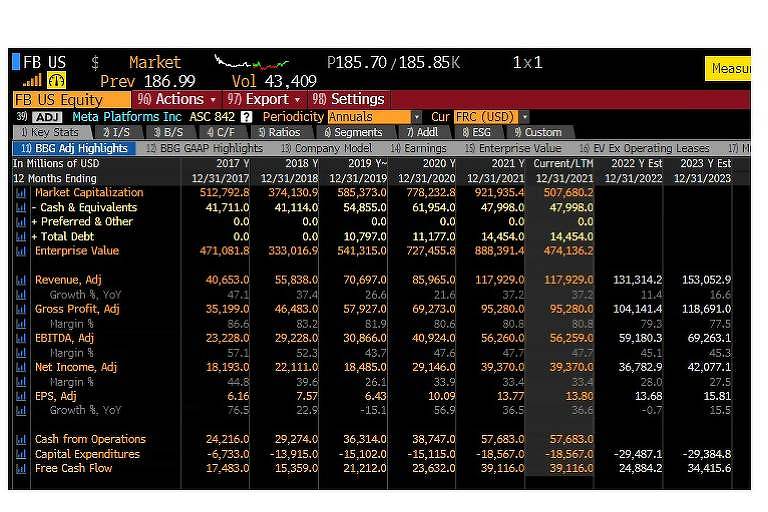This screenshot has height=512, width=768.
Task: Click the intraday price sparkline chart
Action: coord(251,62)
